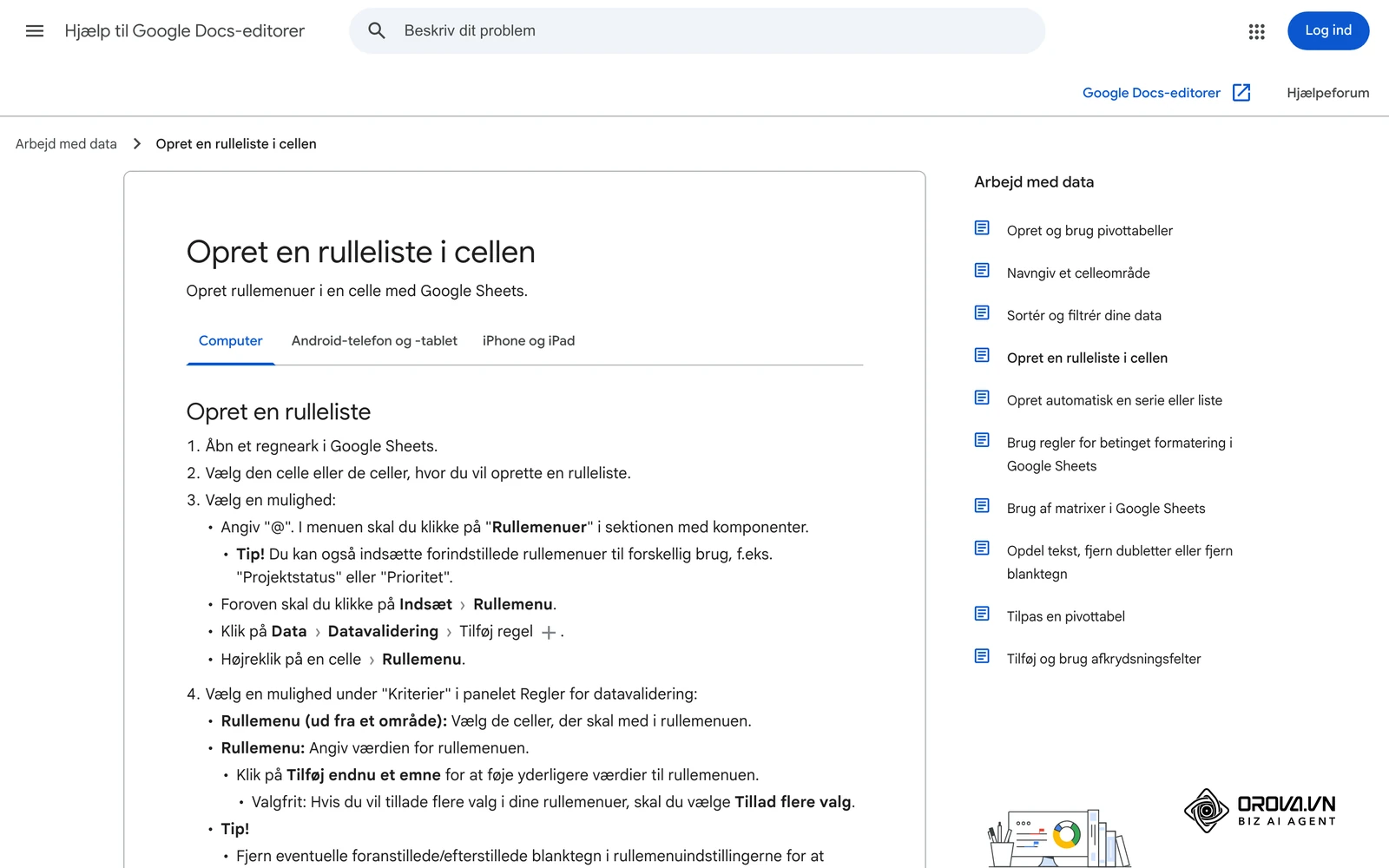Viewport: 1389px width, 868px height.
Task: Click document icon beside Tilpas en pivottabel
Action: tap(982, 615)
